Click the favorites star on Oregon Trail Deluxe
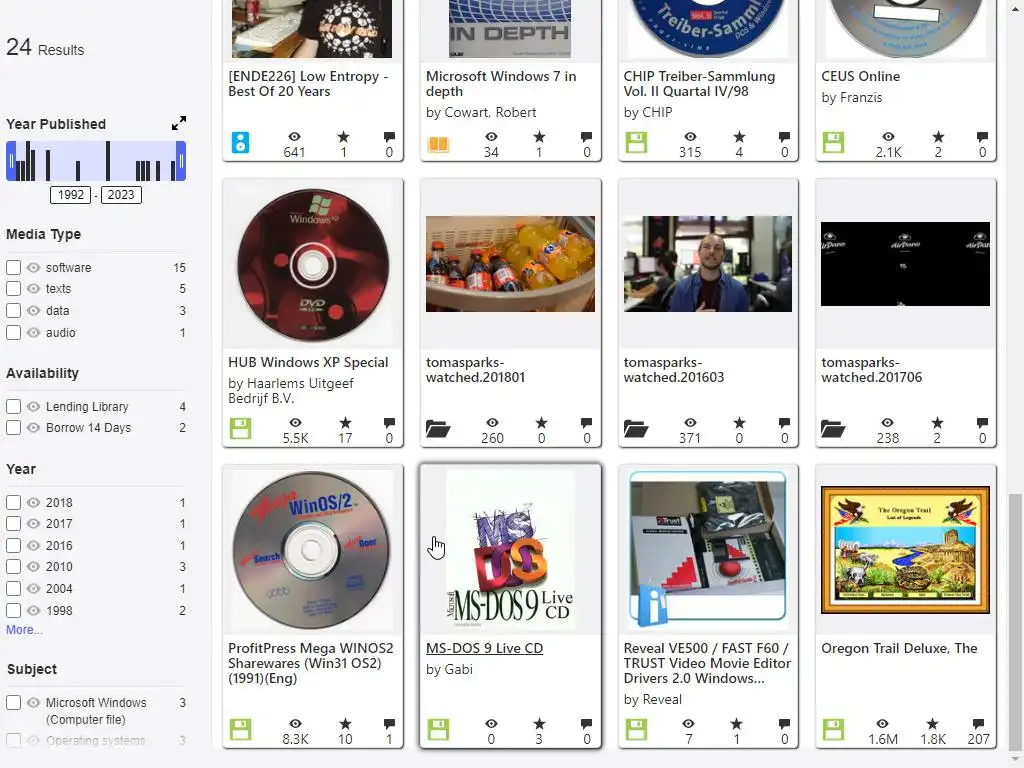This screenshot has height=768, width=1024. point(933,724)
